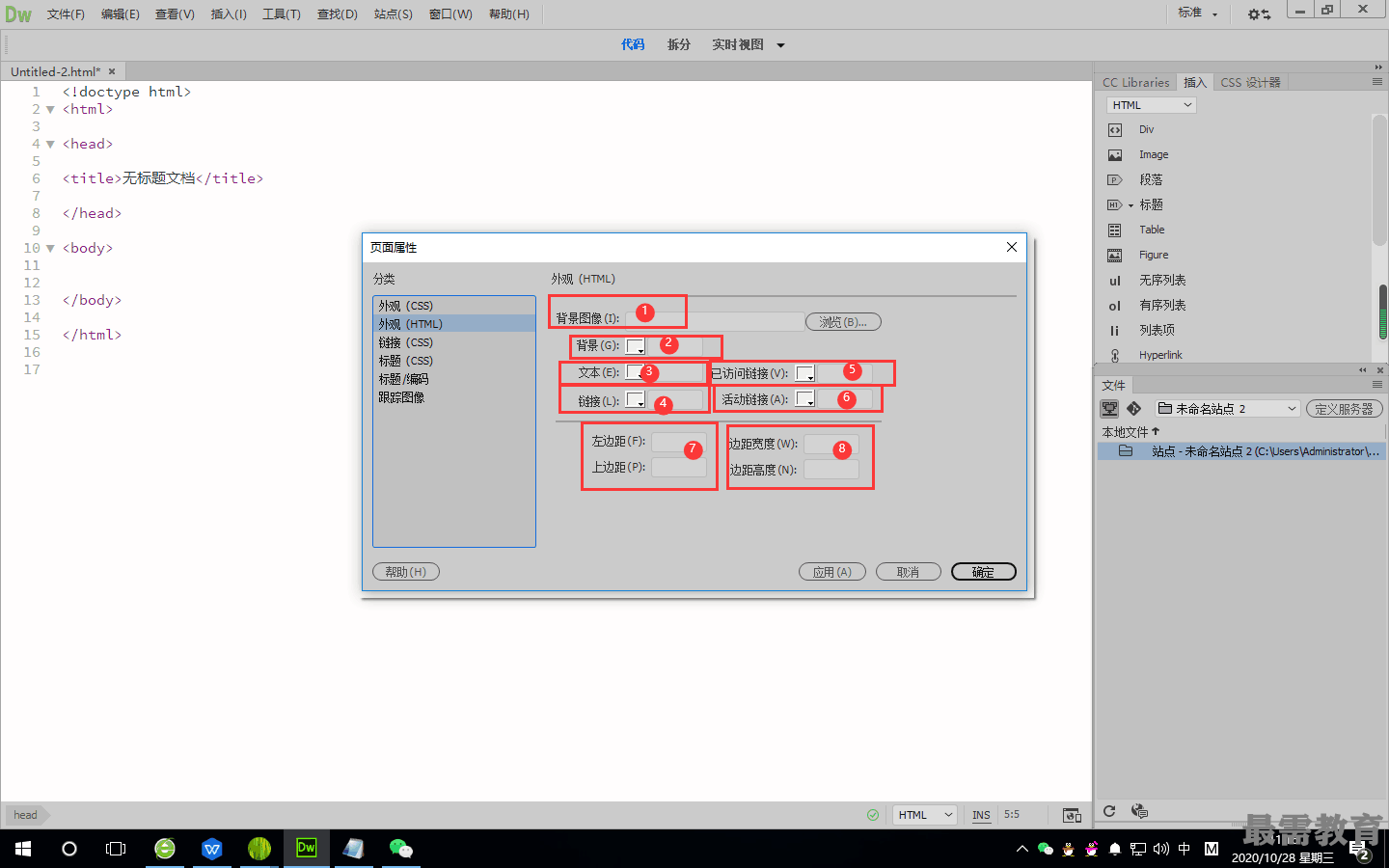
Task: Open preview in browser/device icon
Action: coord(1072,815)
